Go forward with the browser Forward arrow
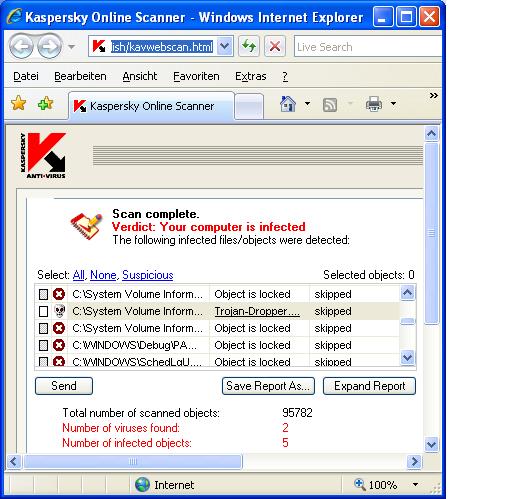The height and width of the screenshot is (499, 512). [49, 46]
